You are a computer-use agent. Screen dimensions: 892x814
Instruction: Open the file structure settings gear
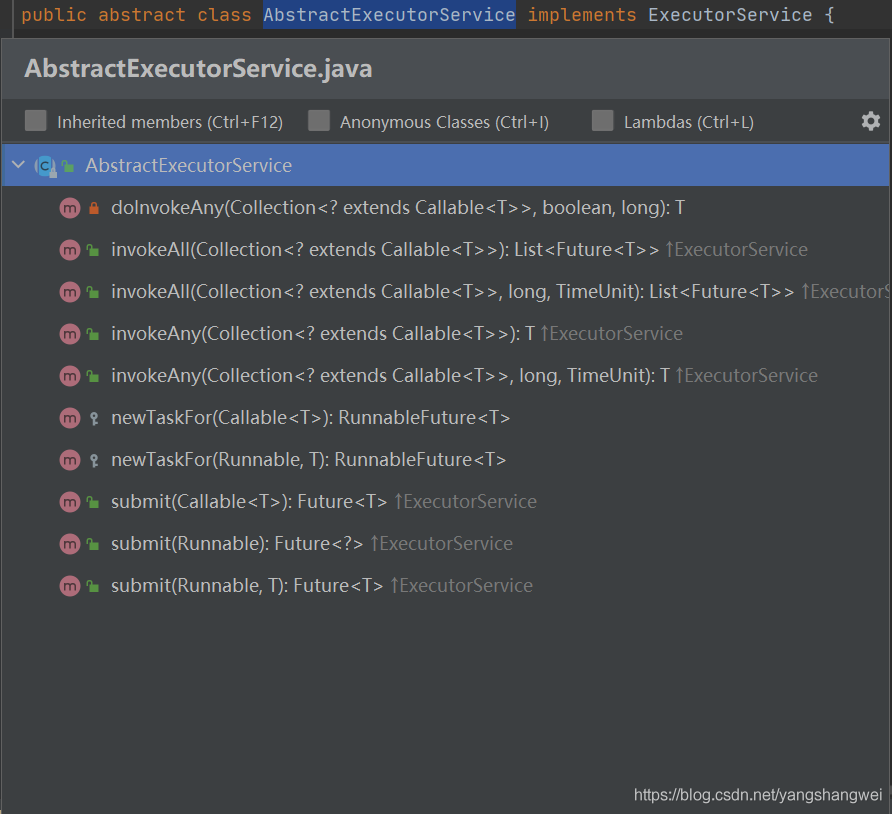click(870, 121)
